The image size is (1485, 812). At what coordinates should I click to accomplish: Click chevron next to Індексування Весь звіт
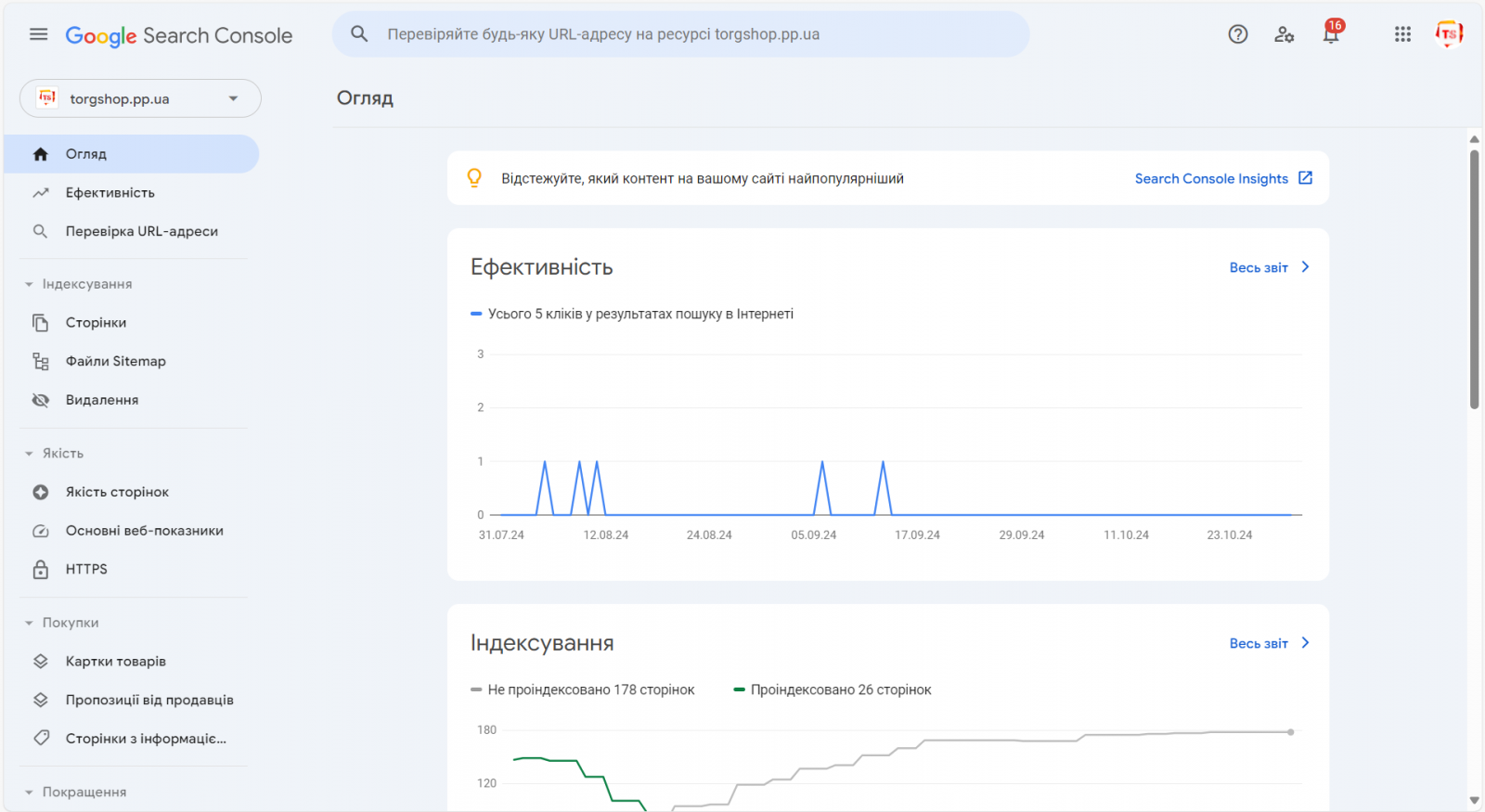click(1305, 643)
